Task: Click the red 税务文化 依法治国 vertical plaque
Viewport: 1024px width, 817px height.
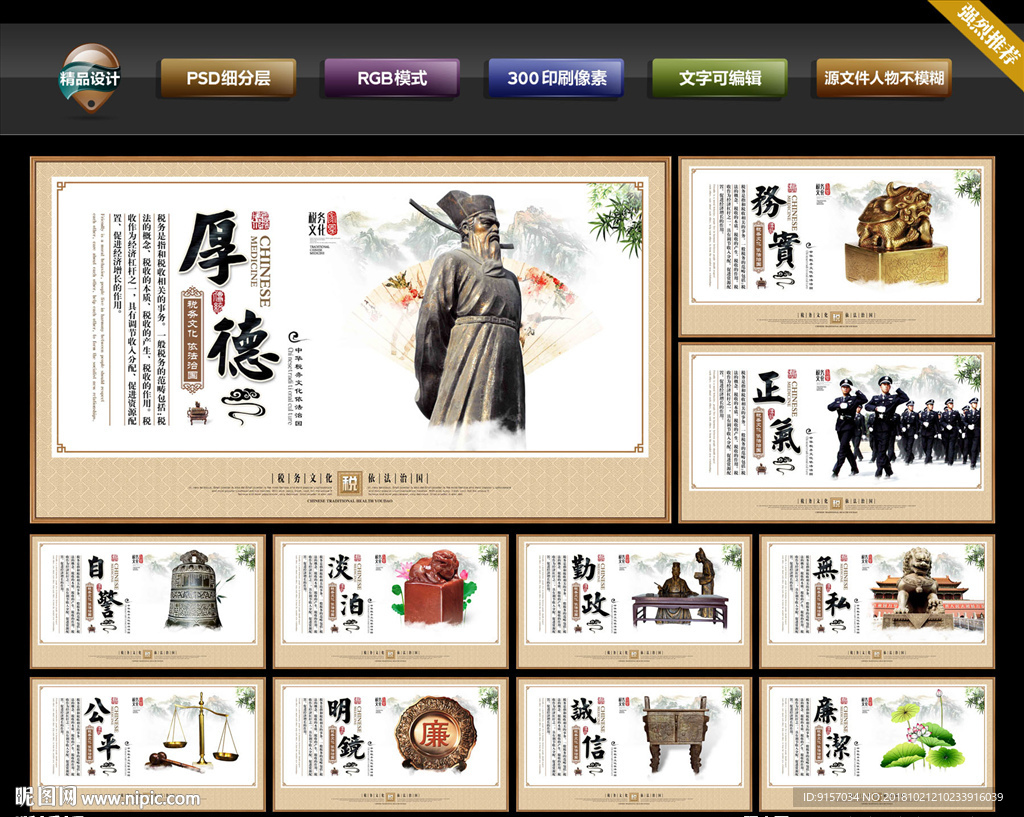Action: [x=193, y=340]
